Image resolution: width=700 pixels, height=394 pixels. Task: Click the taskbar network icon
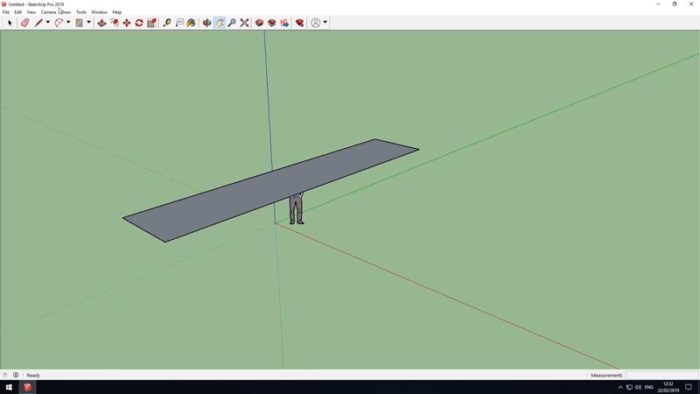(x=629, y=387)
